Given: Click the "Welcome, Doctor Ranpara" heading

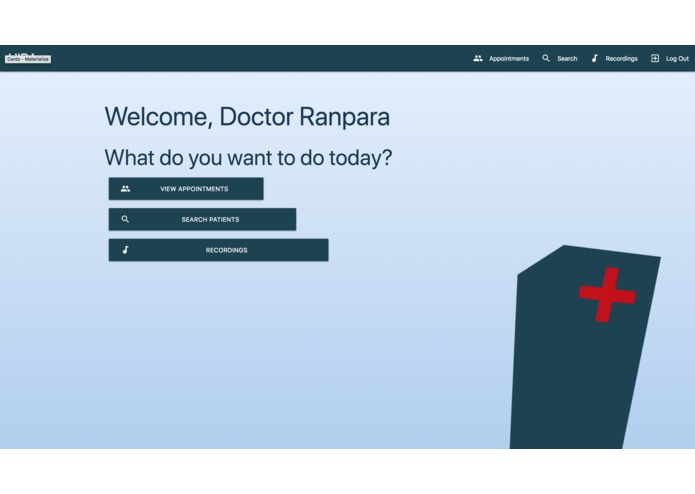Looking at the screenshot, I should (x=247, y=117).
